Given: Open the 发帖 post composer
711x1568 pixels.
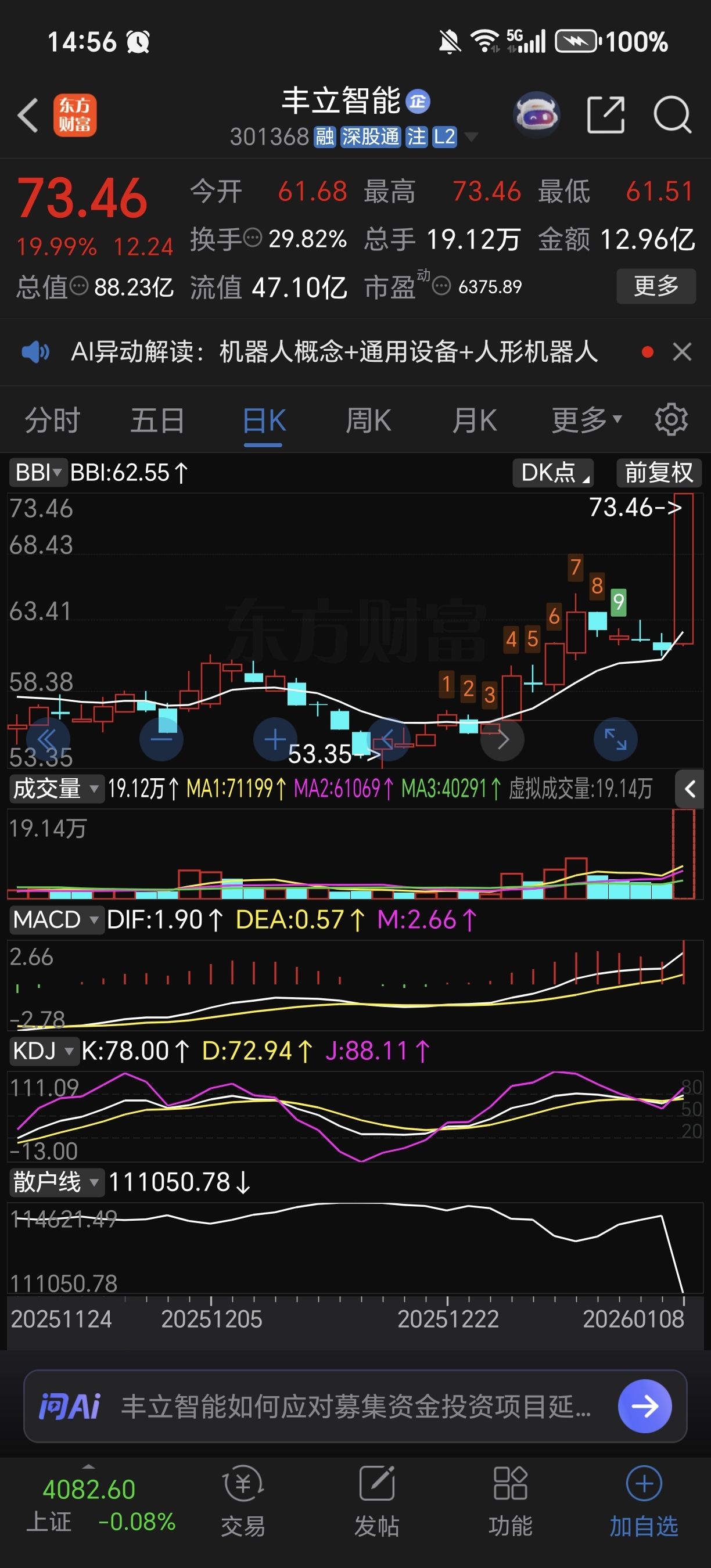Looking at the screenshot, I should 377,1502.
